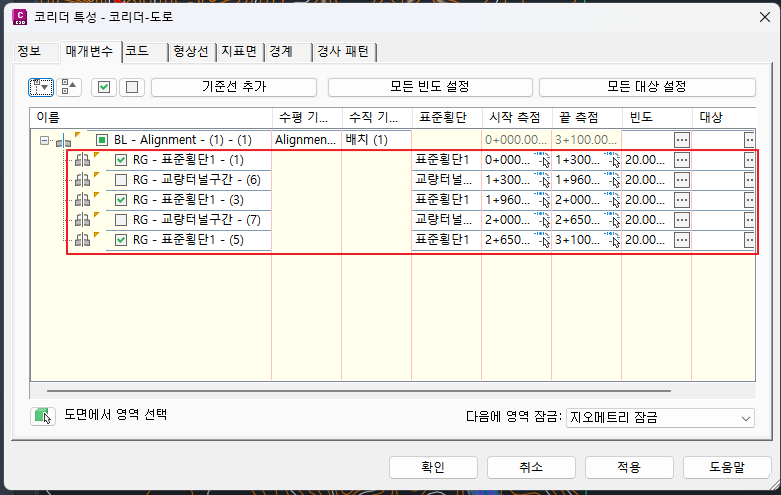Click the expand all categories icon
The image size is (781, 495).
41,87
